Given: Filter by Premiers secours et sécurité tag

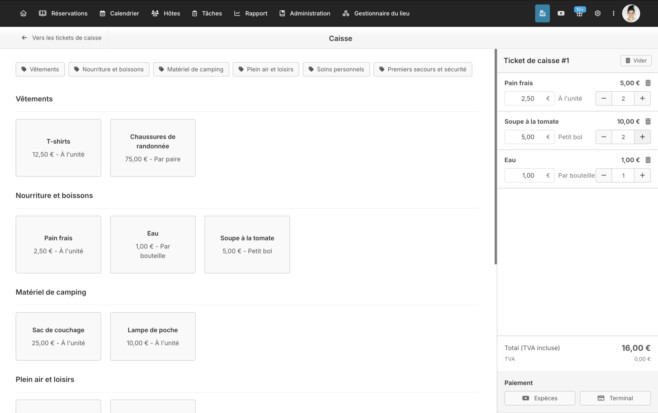Looking at the screenshot, I should tap(423, 69).
